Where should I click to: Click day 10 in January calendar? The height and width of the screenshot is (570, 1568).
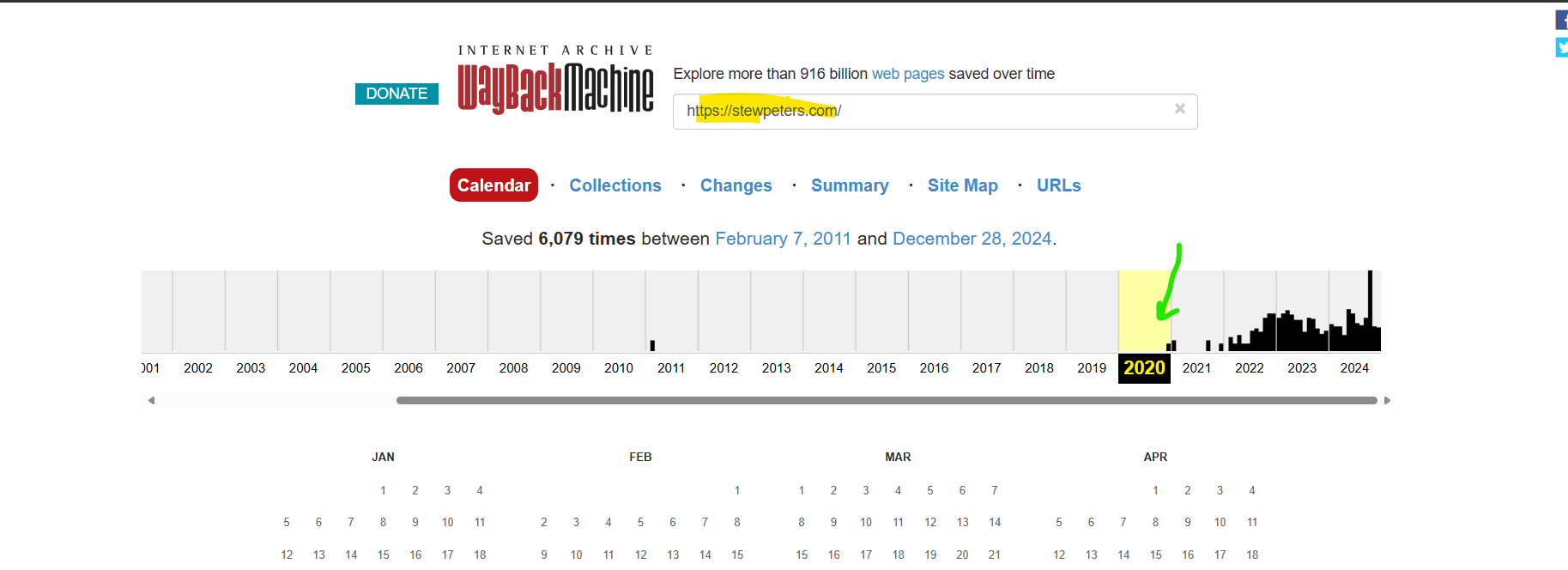tap(447, 522)
